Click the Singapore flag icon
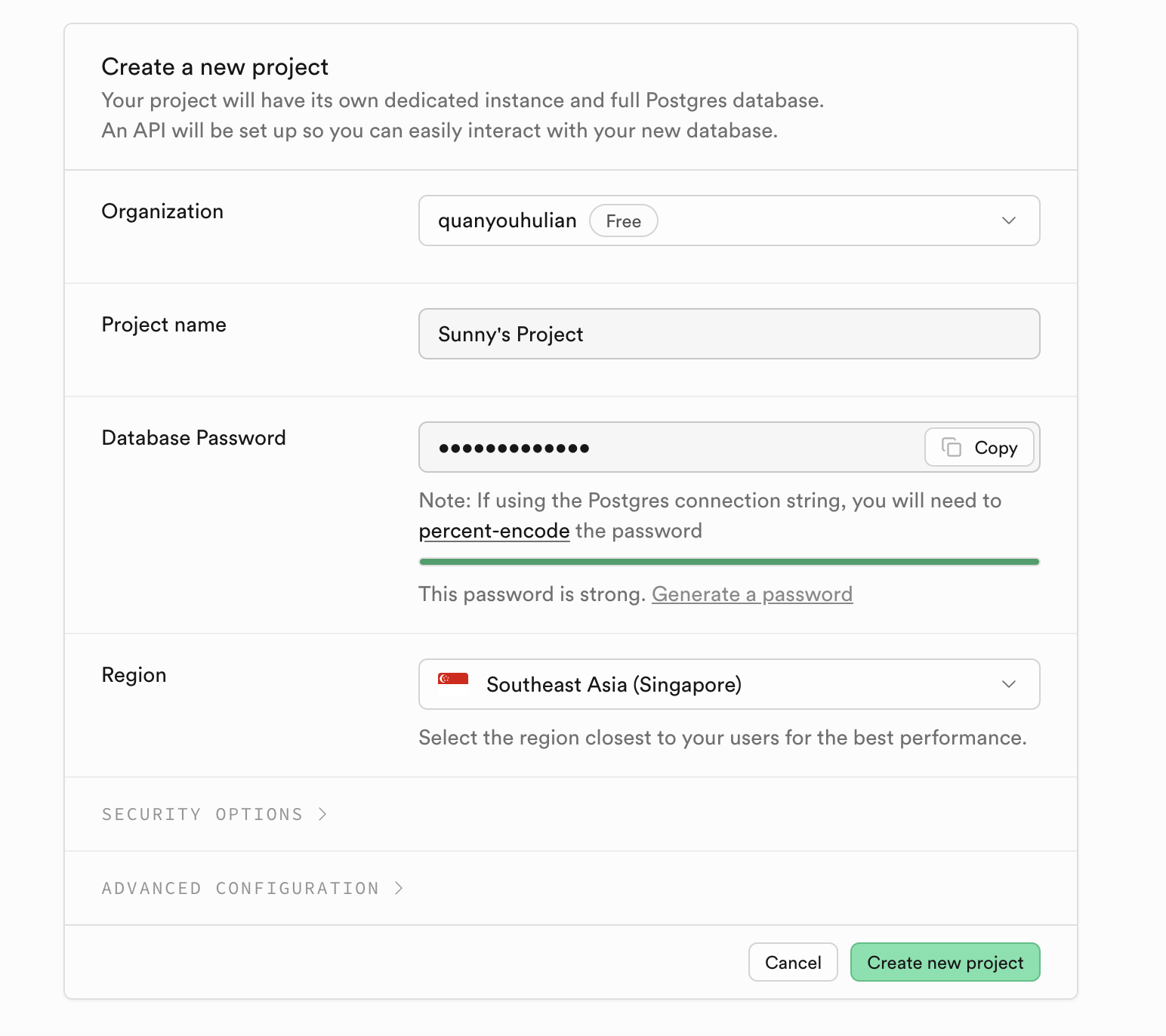Image resolution: width=1166 pixels, height=1036 pixels. (x=453, y=679)
